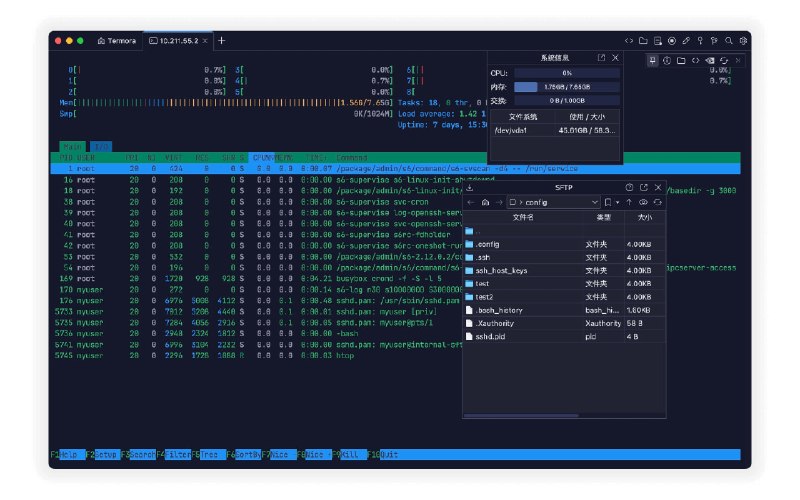Expand the SFTP path history dropdown
Screen dimensions: 800x500
[594, 203]
